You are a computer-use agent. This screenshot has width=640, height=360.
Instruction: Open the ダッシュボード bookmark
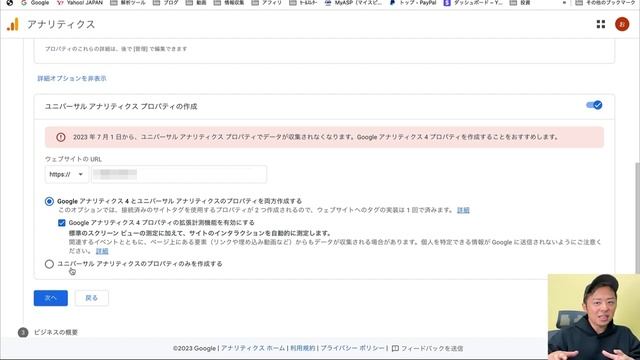coord(473,2)
